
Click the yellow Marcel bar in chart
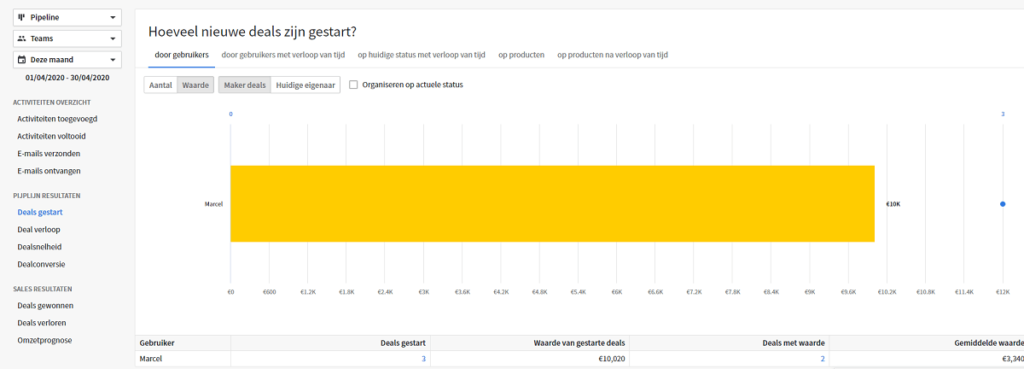point(552,204)
